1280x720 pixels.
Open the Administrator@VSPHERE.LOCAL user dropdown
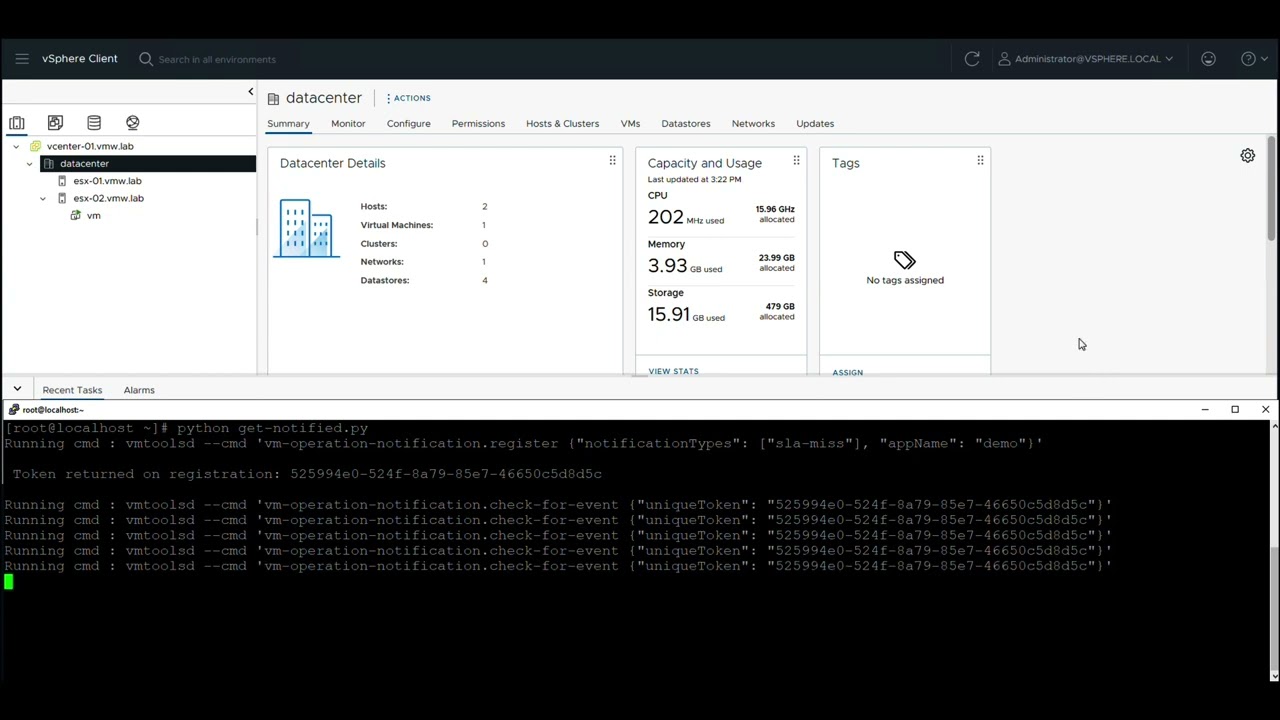click(x=1086, y=59)
